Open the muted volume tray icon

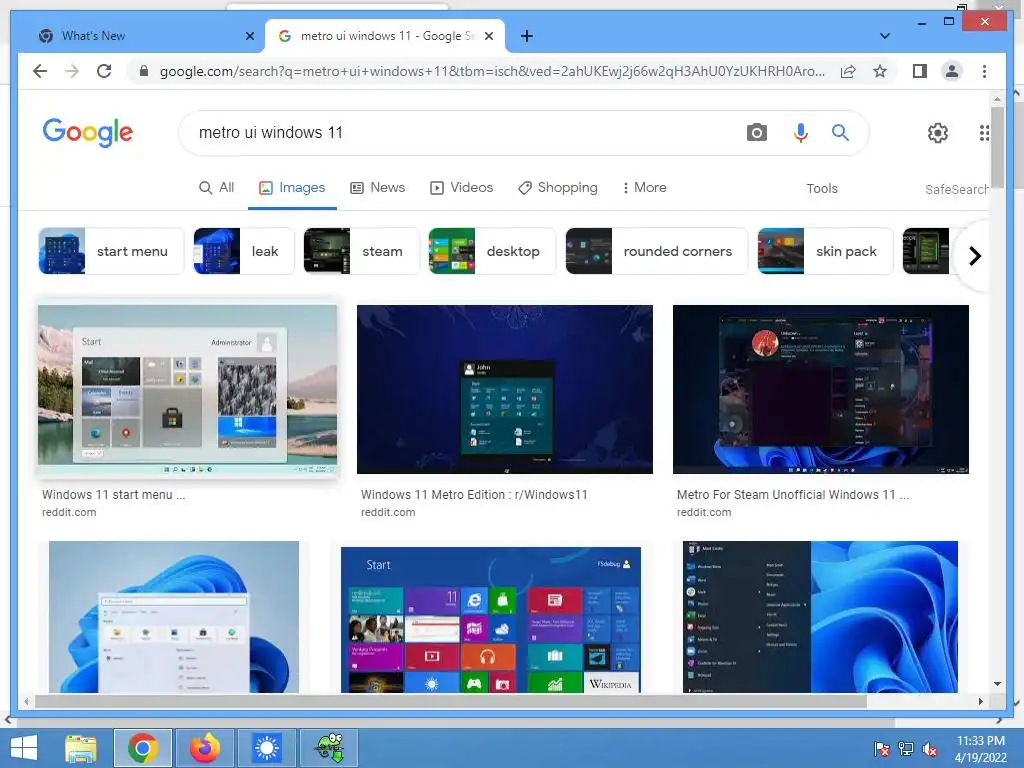[930, 749]
